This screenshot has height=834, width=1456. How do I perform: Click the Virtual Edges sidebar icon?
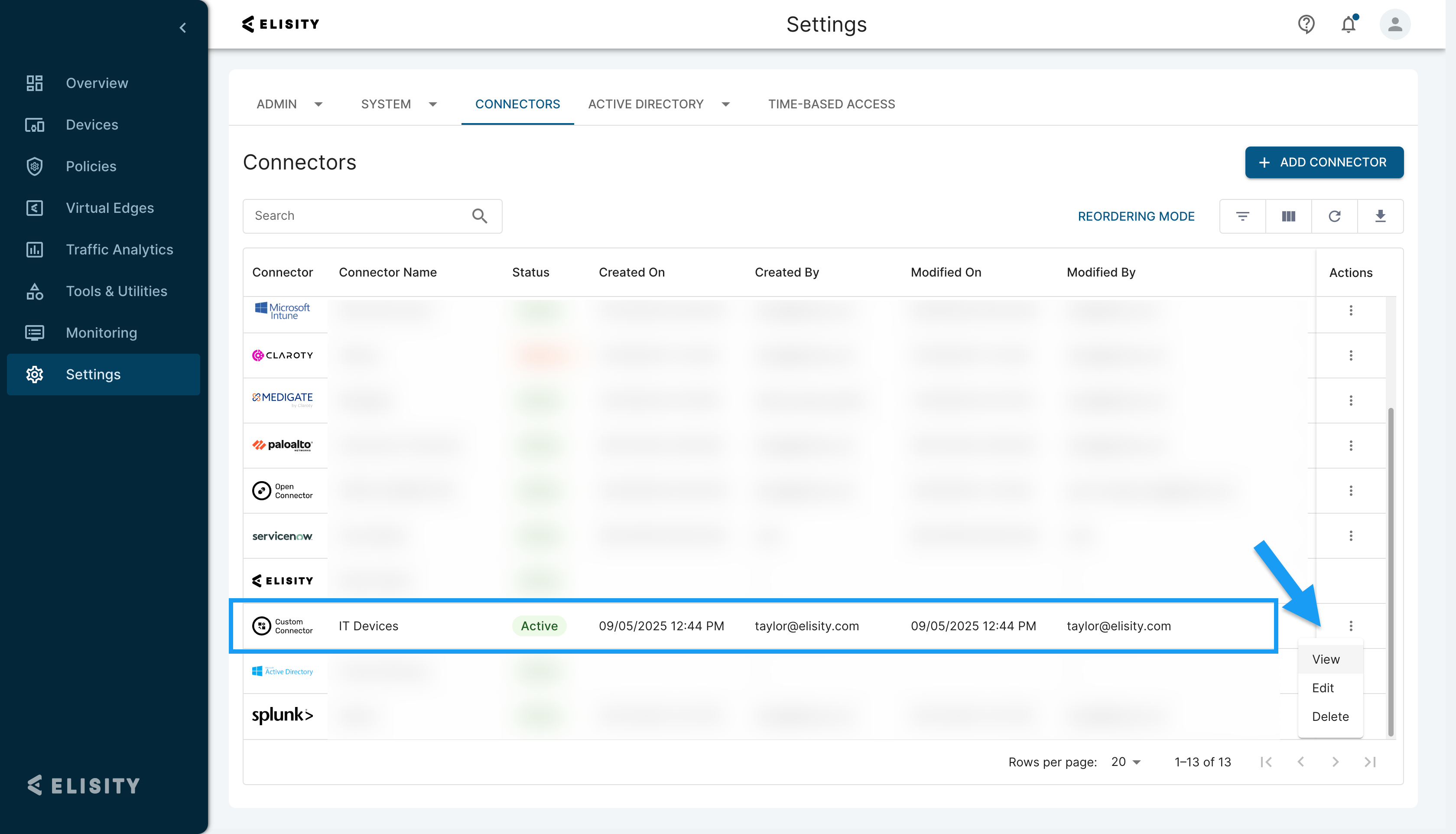[34, 208]
